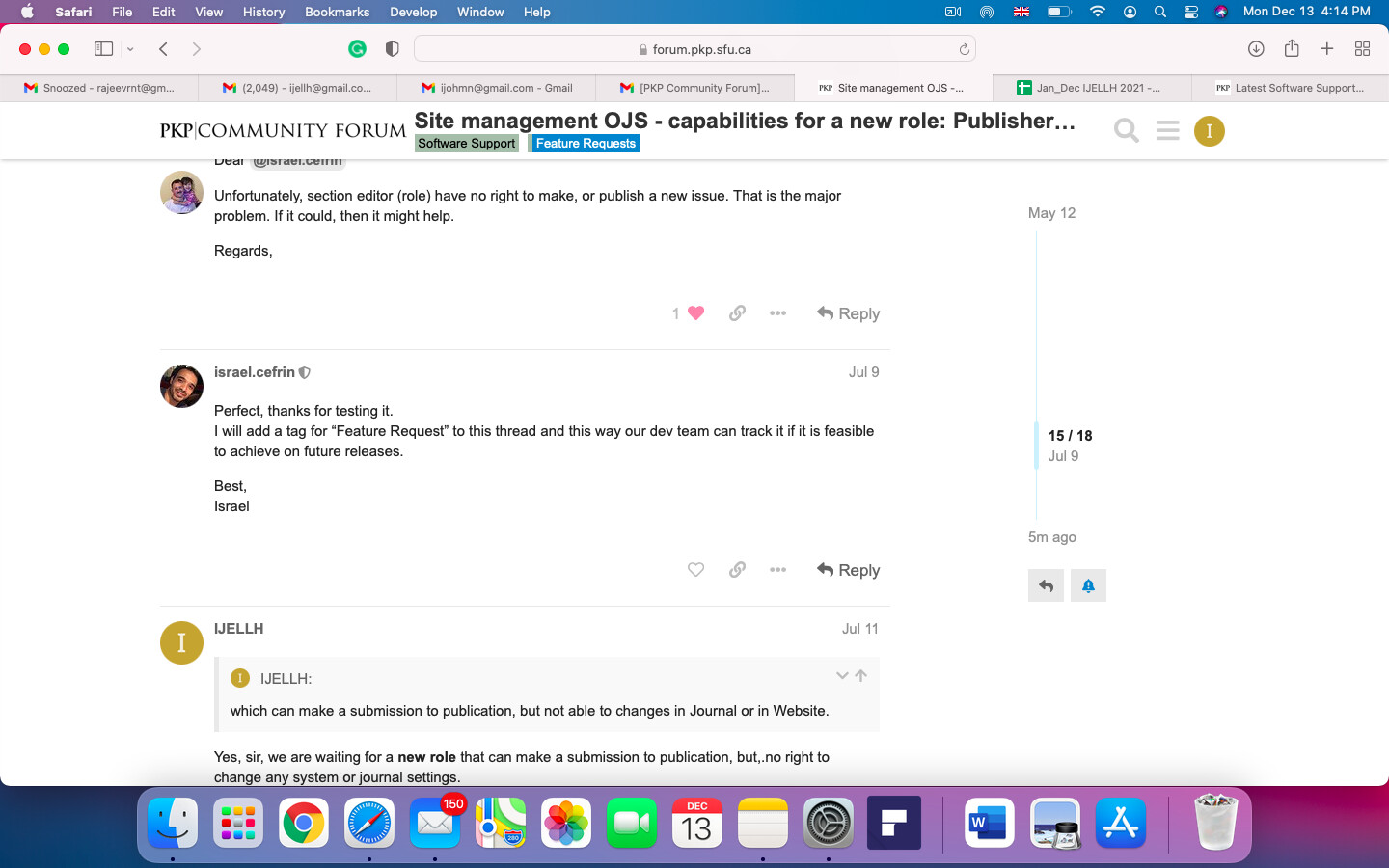
Task: Reply to israel.cefrin's Jul 9 post
Action: 849,570
